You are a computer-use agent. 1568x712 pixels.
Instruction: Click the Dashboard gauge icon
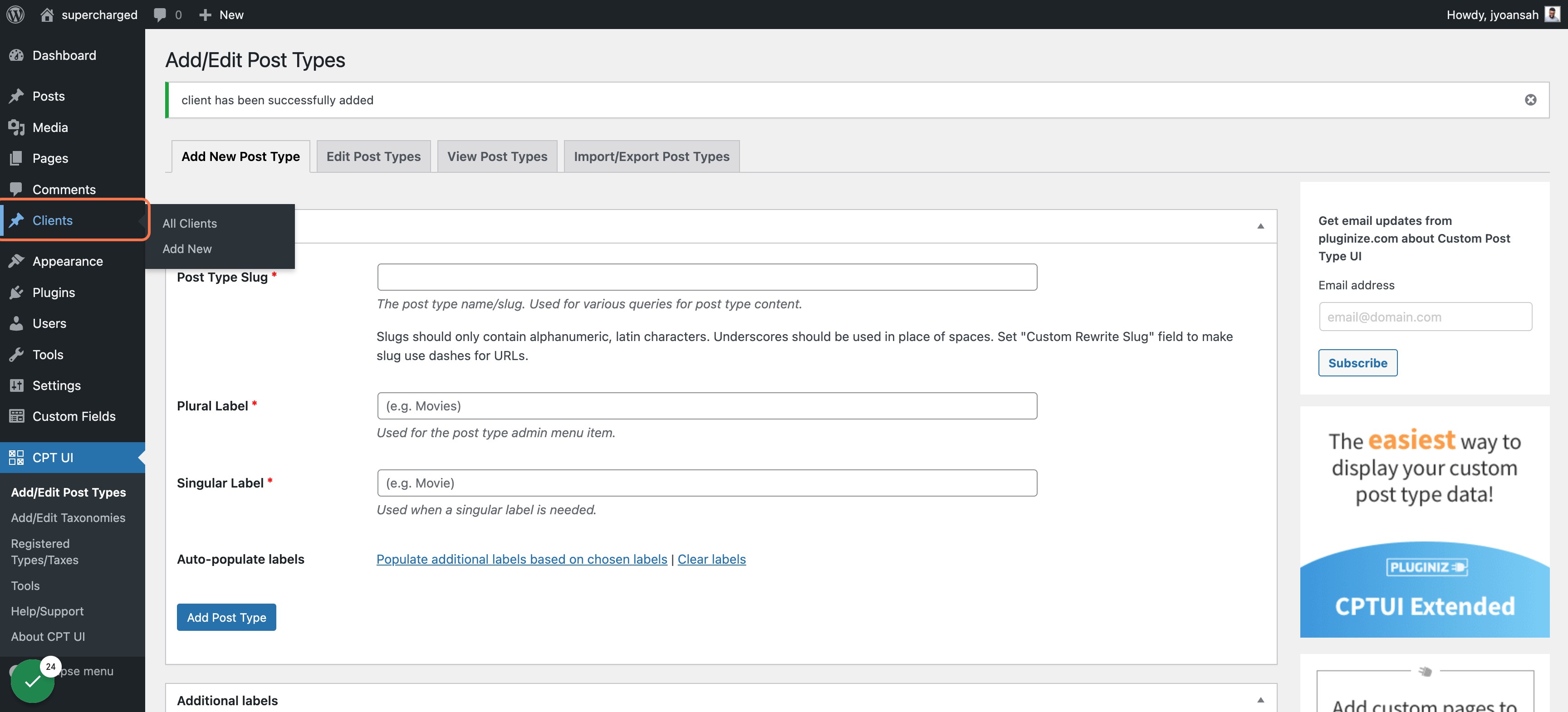point(16,55)
